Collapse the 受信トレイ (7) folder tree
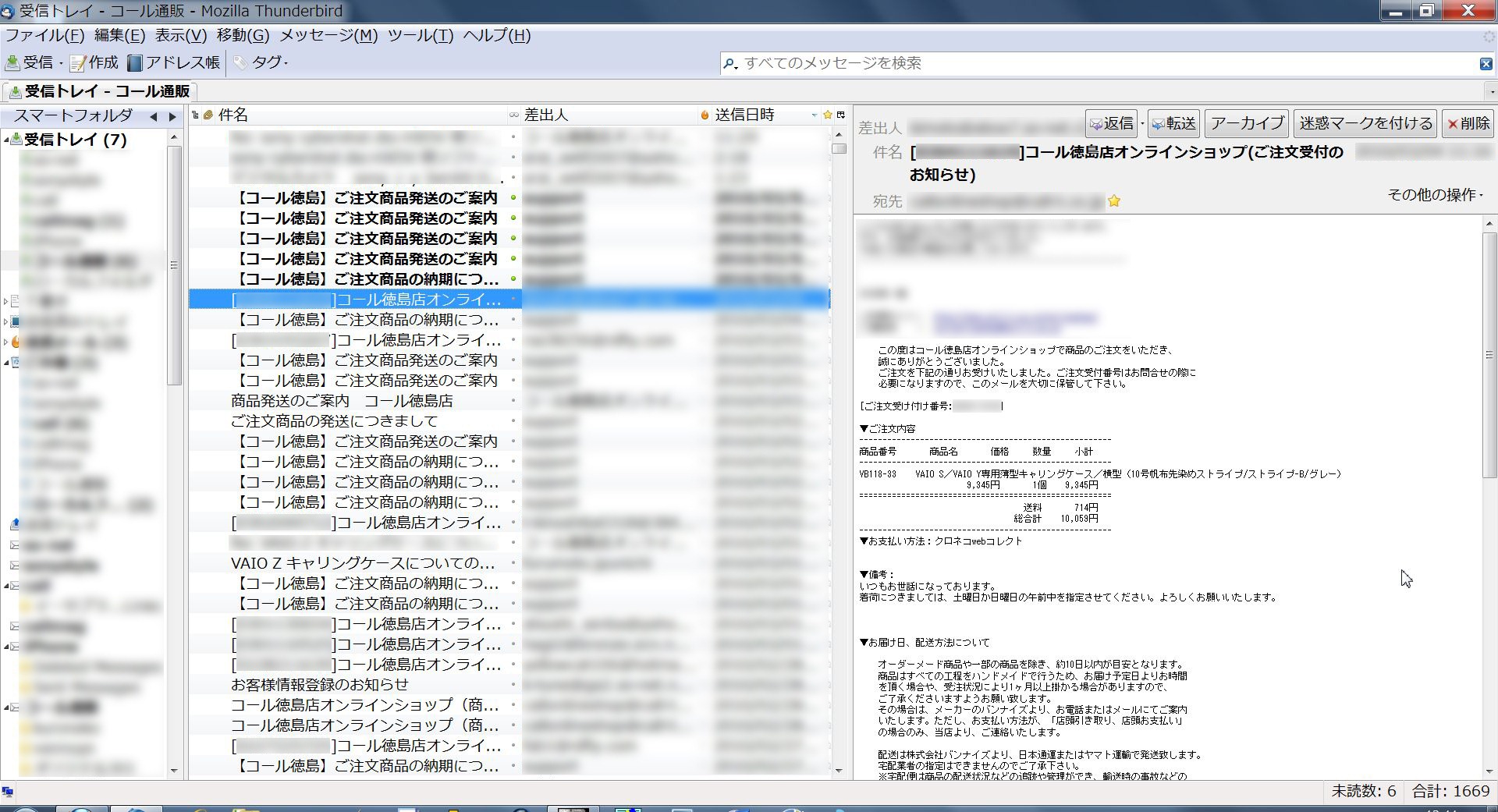 coord(7,140)
